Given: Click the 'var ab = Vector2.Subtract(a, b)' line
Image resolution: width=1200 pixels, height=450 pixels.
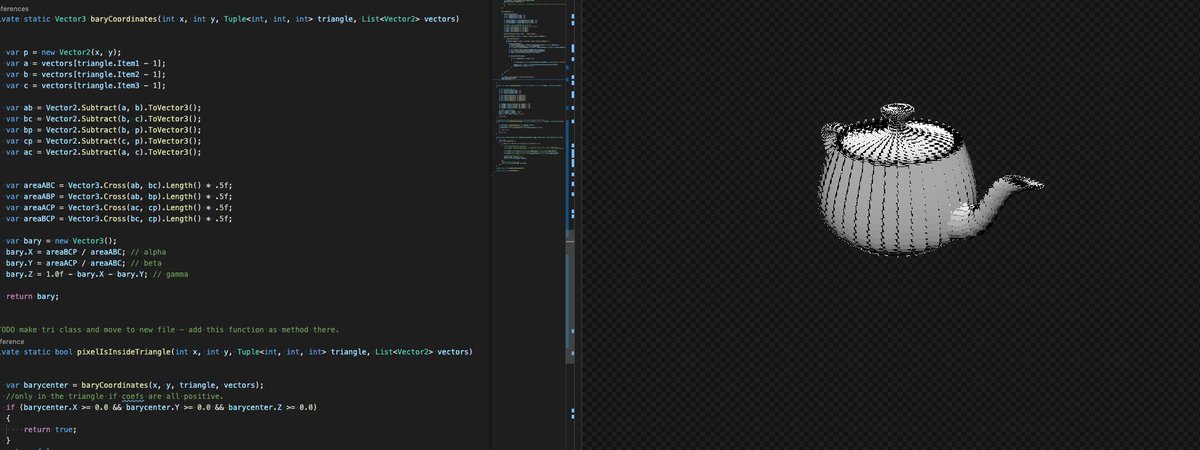Looking at the screenshot, I should (x=104, y=107).
